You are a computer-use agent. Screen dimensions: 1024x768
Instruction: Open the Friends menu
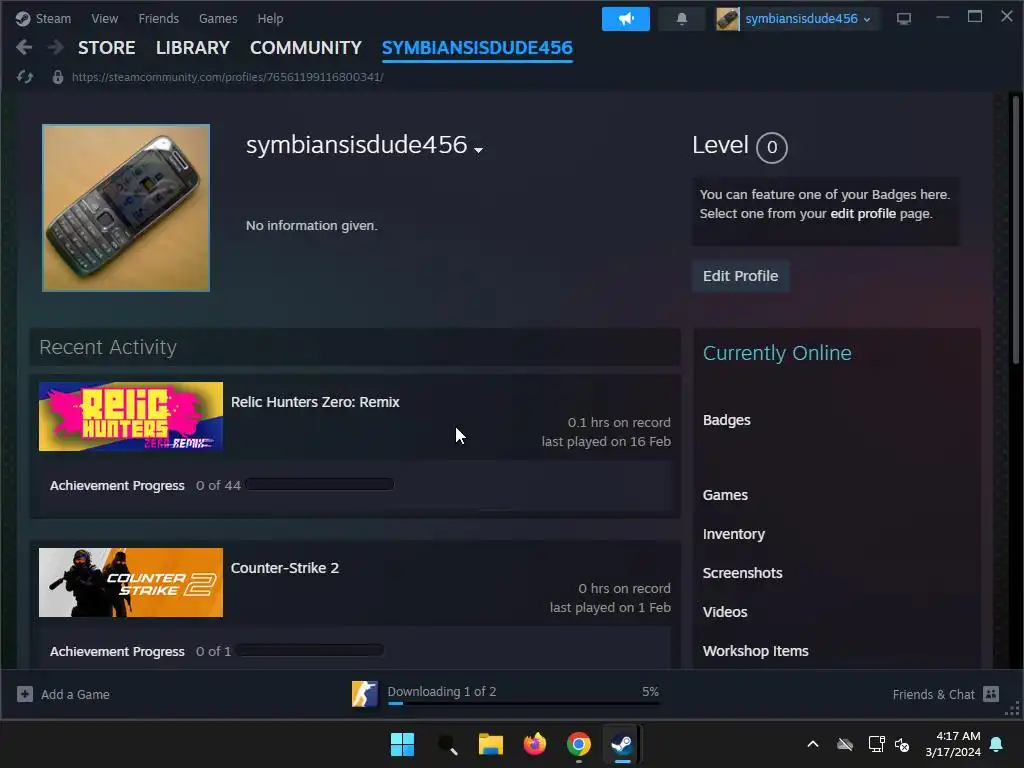(159, 18)
